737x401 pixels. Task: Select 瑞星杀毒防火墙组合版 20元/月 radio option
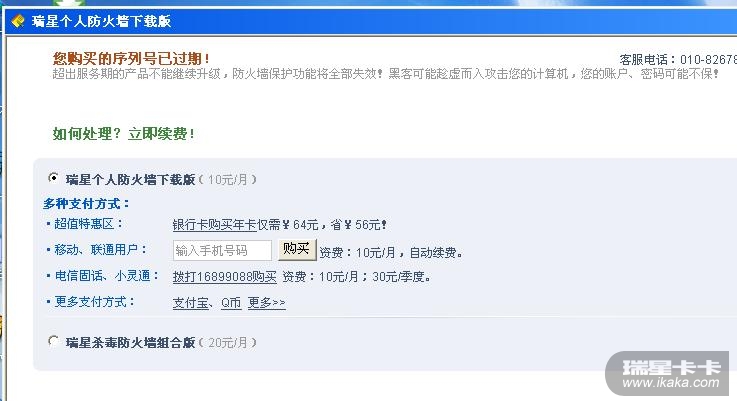point(54,341)
